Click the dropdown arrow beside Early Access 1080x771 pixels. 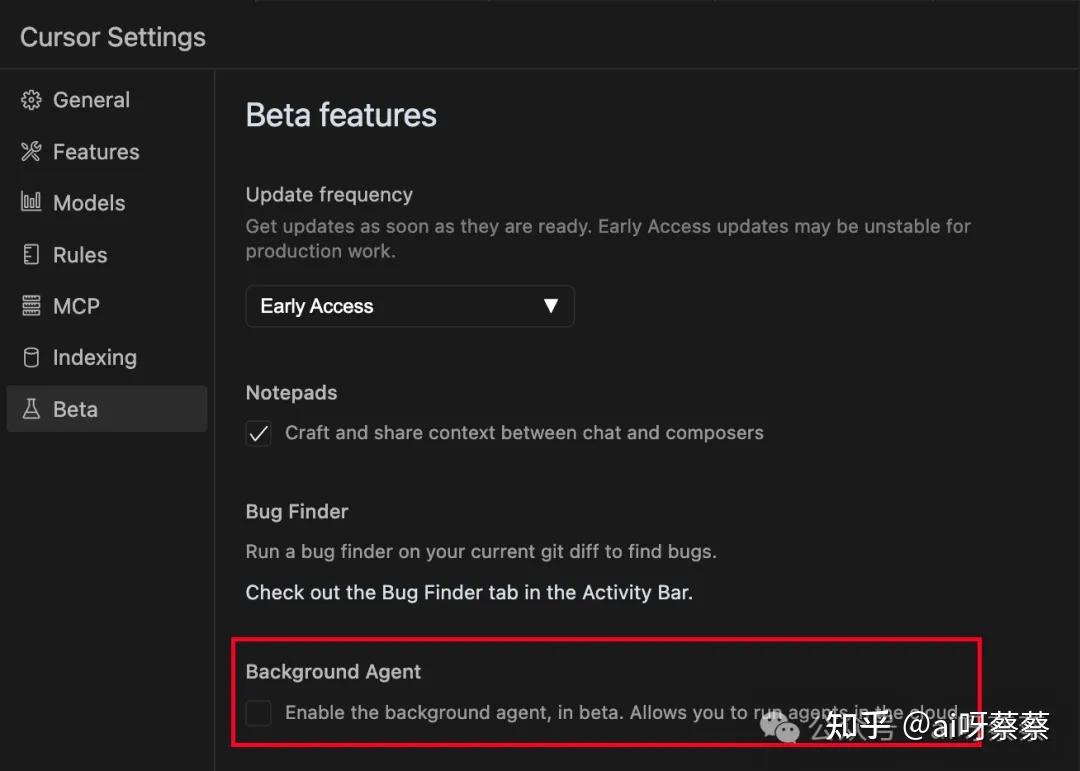[550, 306]
